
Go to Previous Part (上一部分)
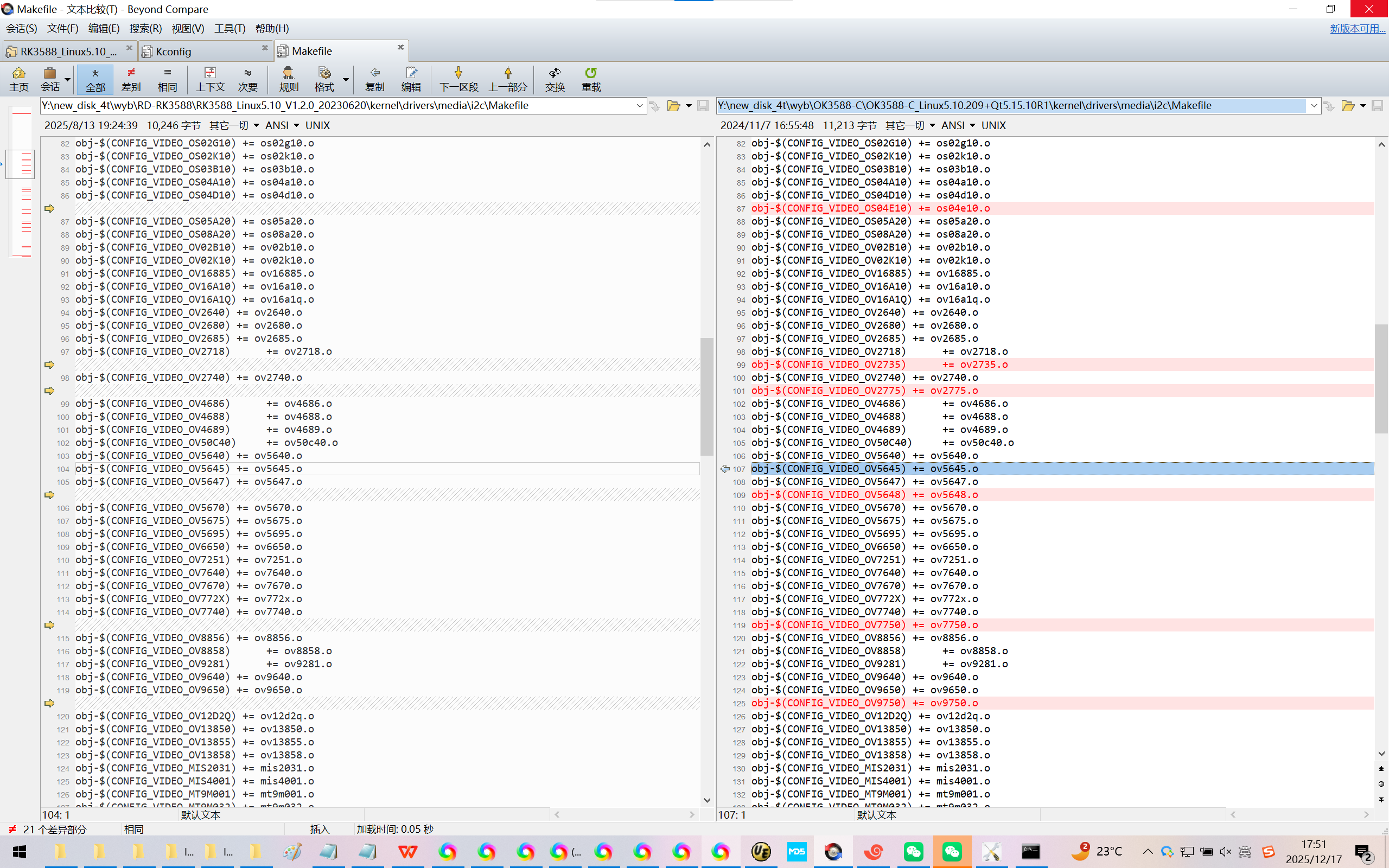point(507,79)
